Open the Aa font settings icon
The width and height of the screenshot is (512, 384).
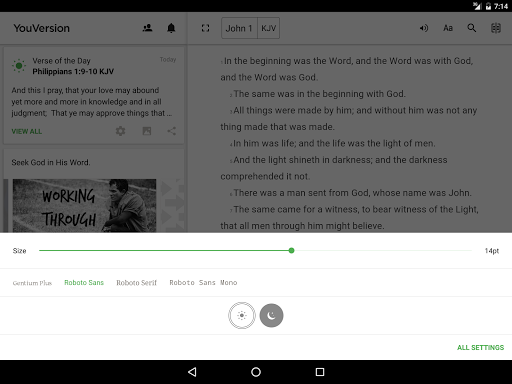[448, 28]
